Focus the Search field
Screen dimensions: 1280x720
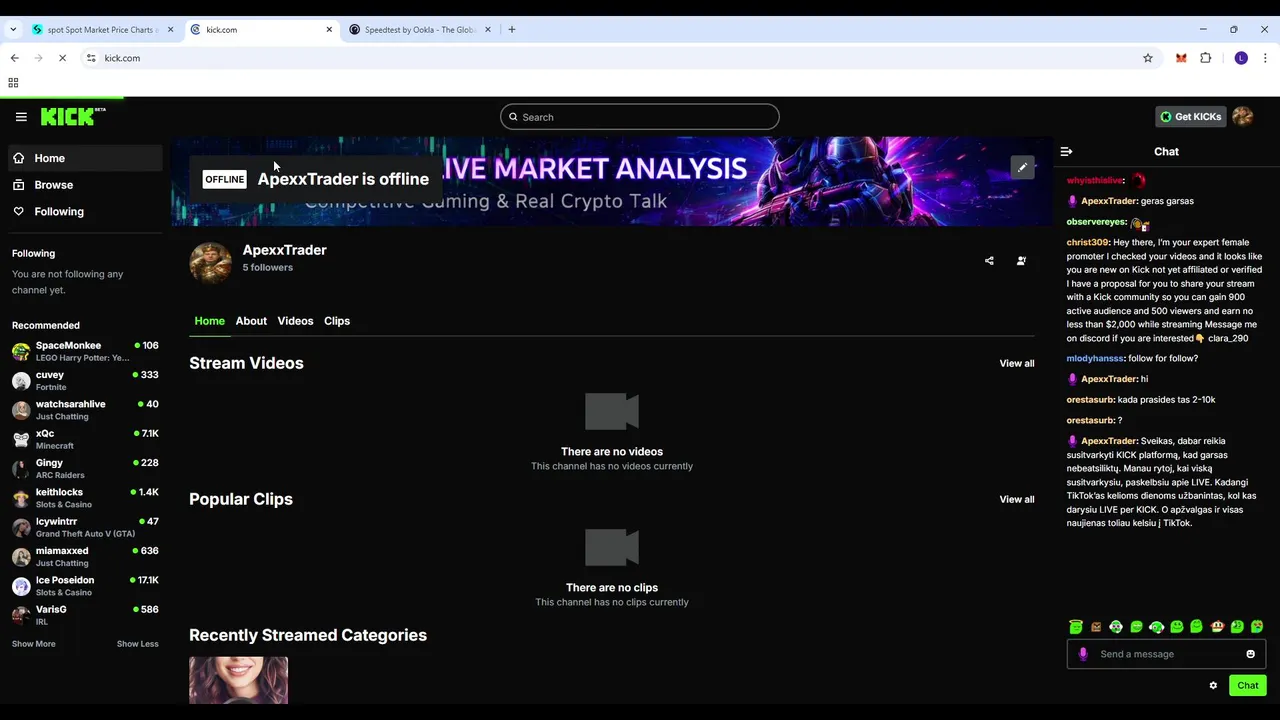tap(640, 117)
